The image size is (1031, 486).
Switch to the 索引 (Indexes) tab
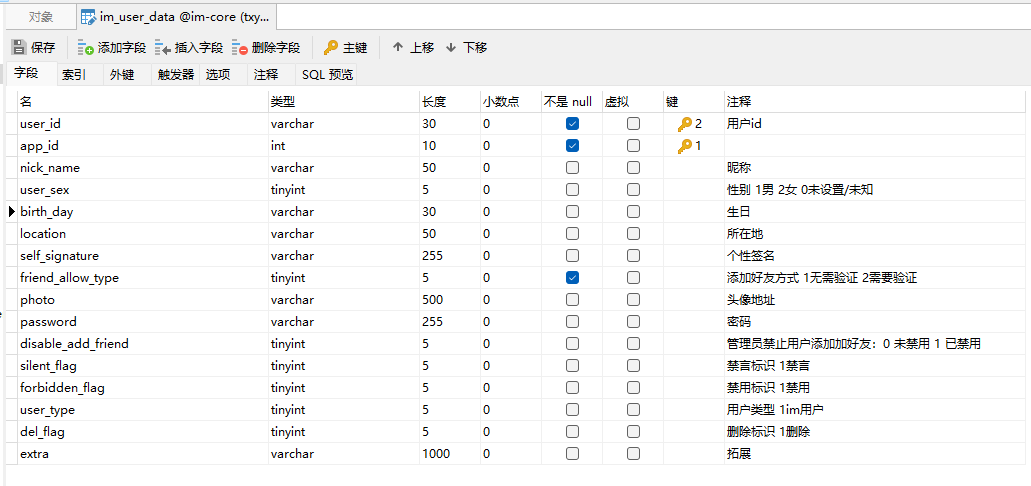pyautogui.click(x=73, y=74)
